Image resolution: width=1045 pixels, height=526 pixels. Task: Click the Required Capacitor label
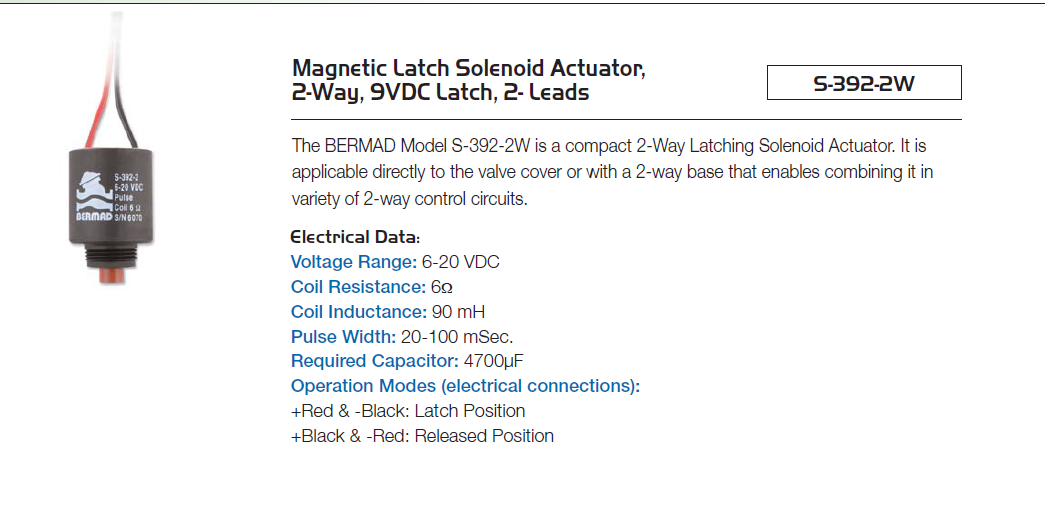coord(375,361)
